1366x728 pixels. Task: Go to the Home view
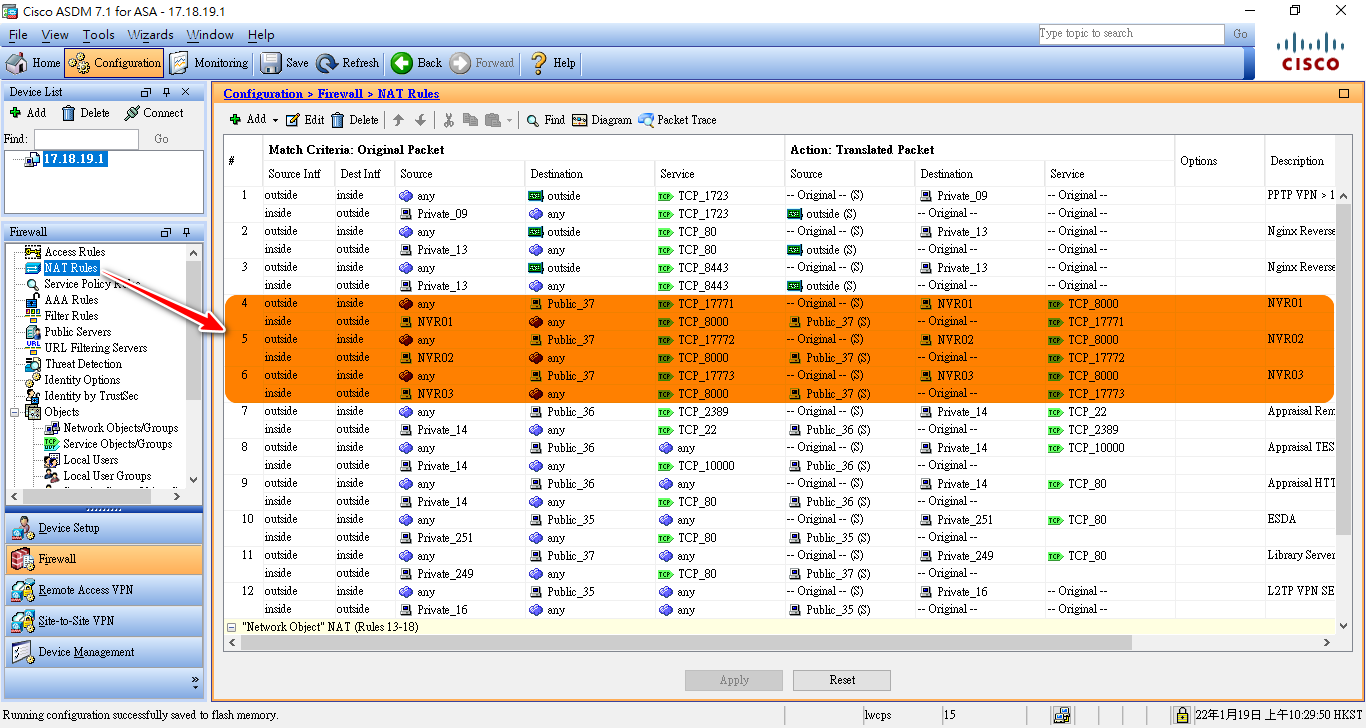pyautogui.click(x=34, y=63)
